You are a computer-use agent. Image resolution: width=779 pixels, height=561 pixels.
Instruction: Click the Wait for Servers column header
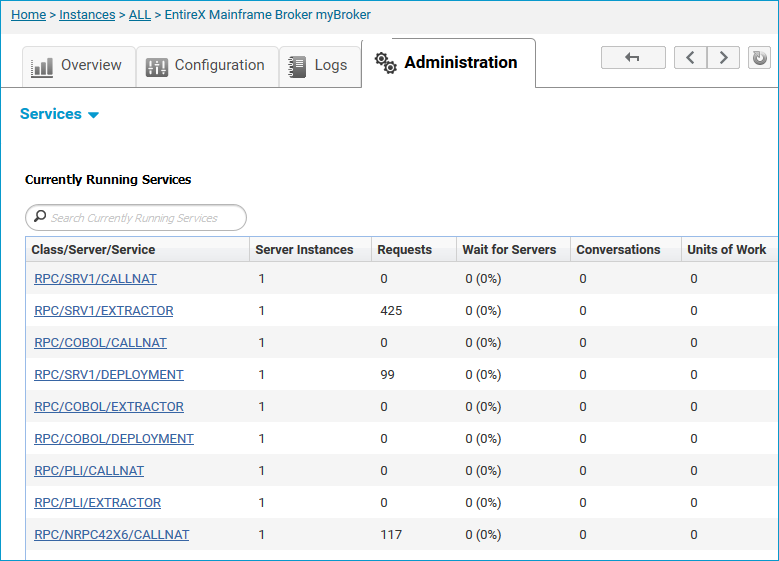point(513,249)
